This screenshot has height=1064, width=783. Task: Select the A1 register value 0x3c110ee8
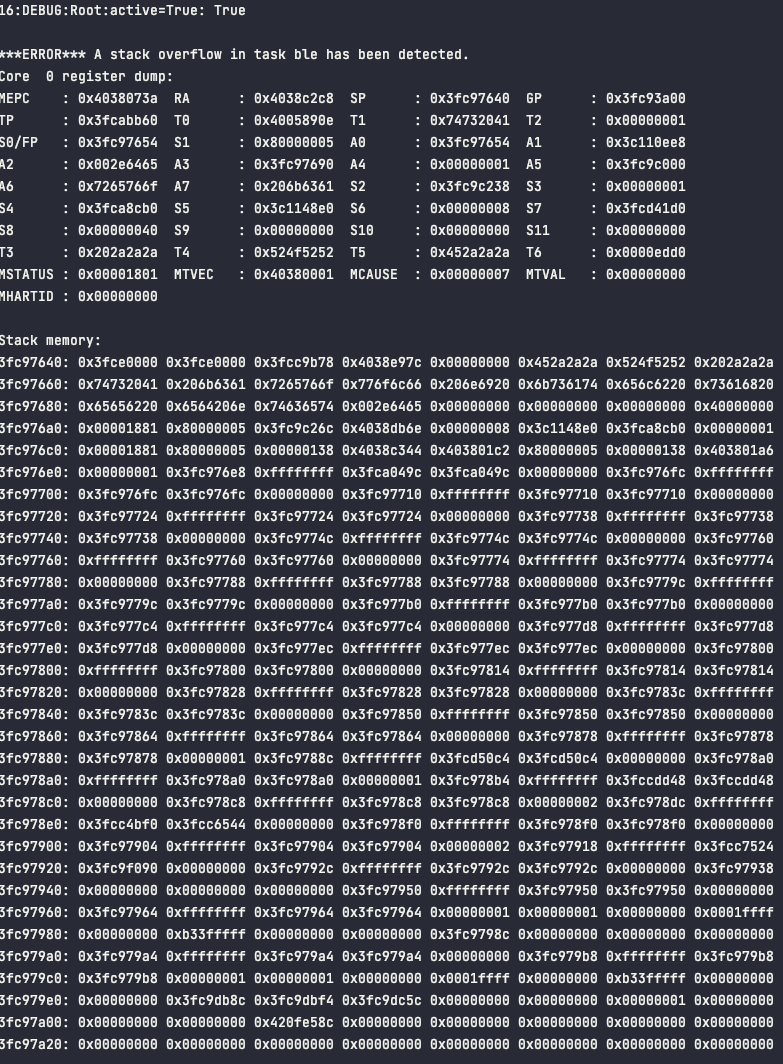click(x=645, y=142)
